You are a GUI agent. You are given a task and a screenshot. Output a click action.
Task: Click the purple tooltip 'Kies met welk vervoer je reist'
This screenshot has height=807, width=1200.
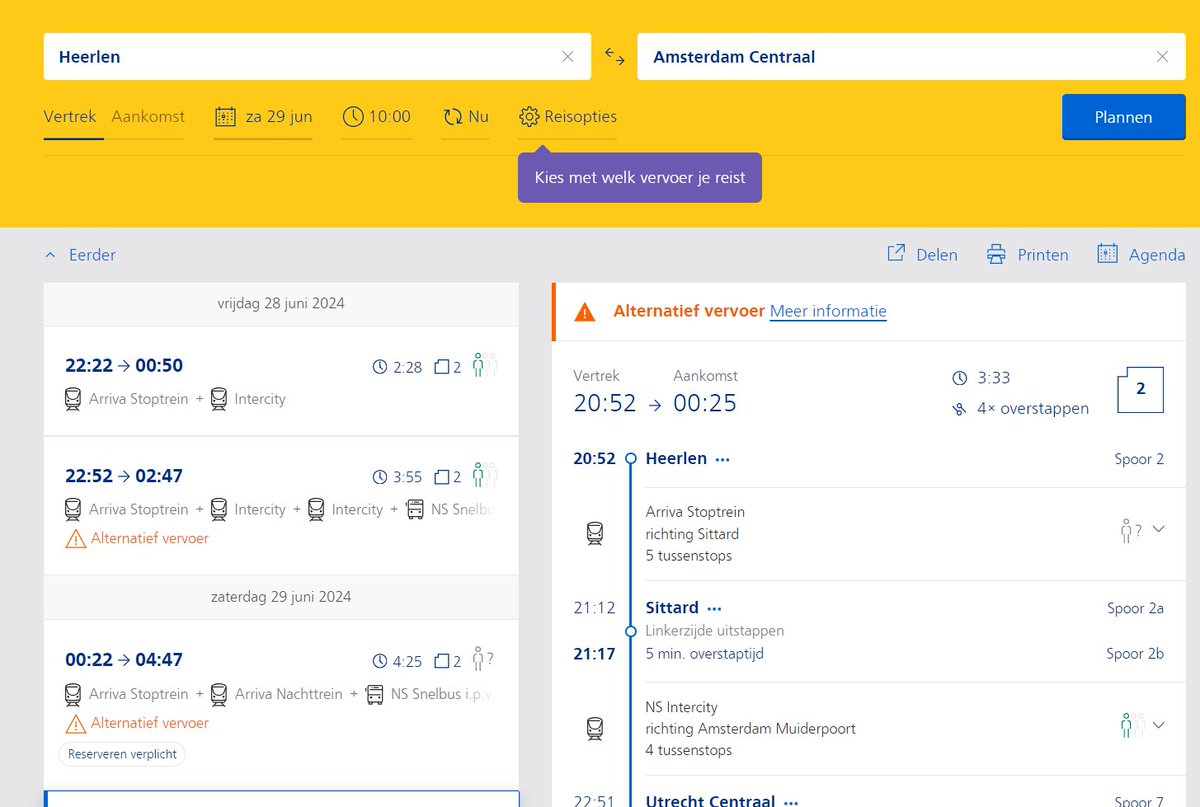click(x=640, y=178)
